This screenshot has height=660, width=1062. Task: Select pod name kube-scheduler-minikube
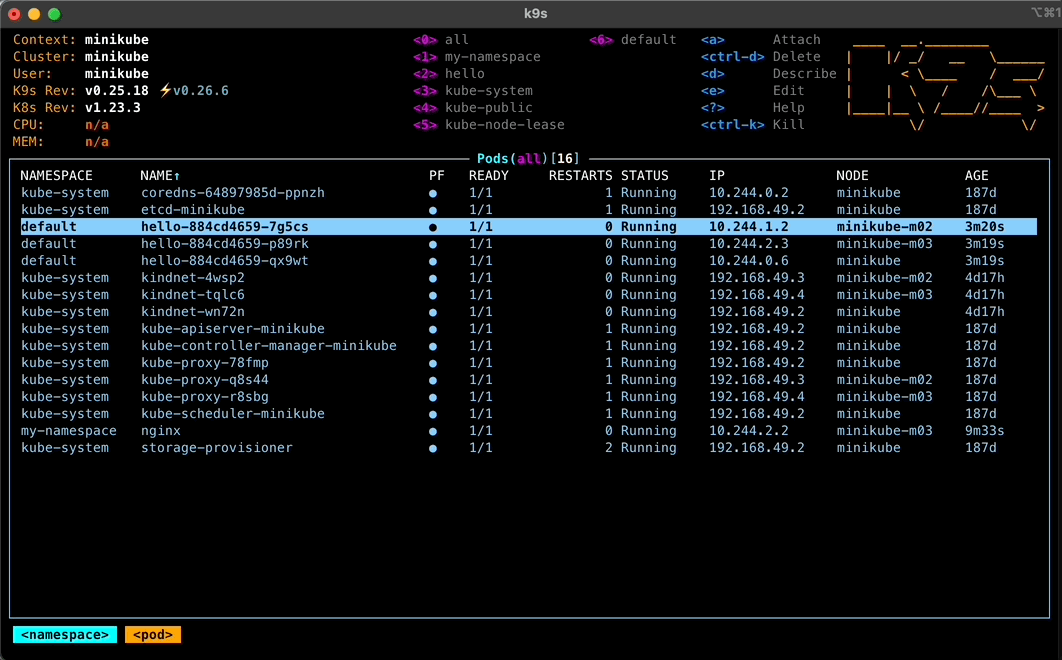coord(232,413)
